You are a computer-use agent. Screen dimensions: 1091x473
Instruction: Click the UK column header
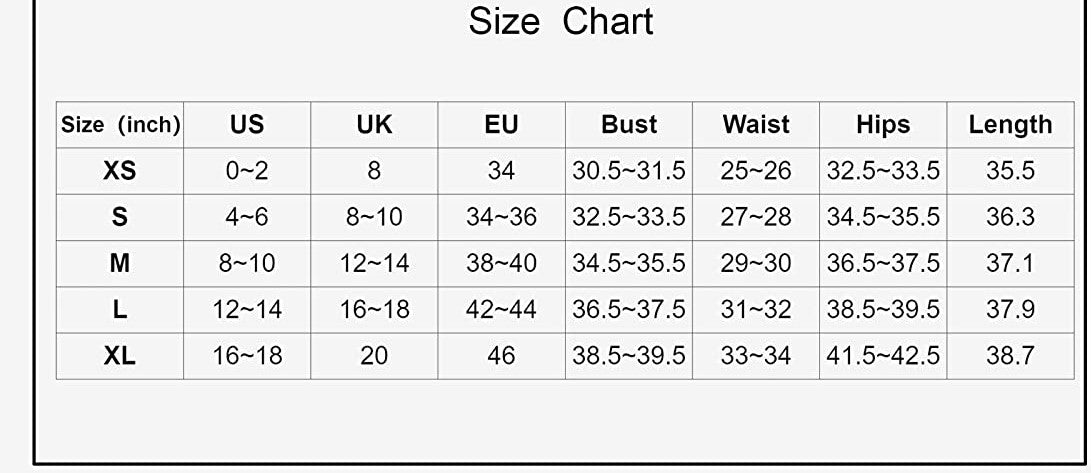coord(374,125)
